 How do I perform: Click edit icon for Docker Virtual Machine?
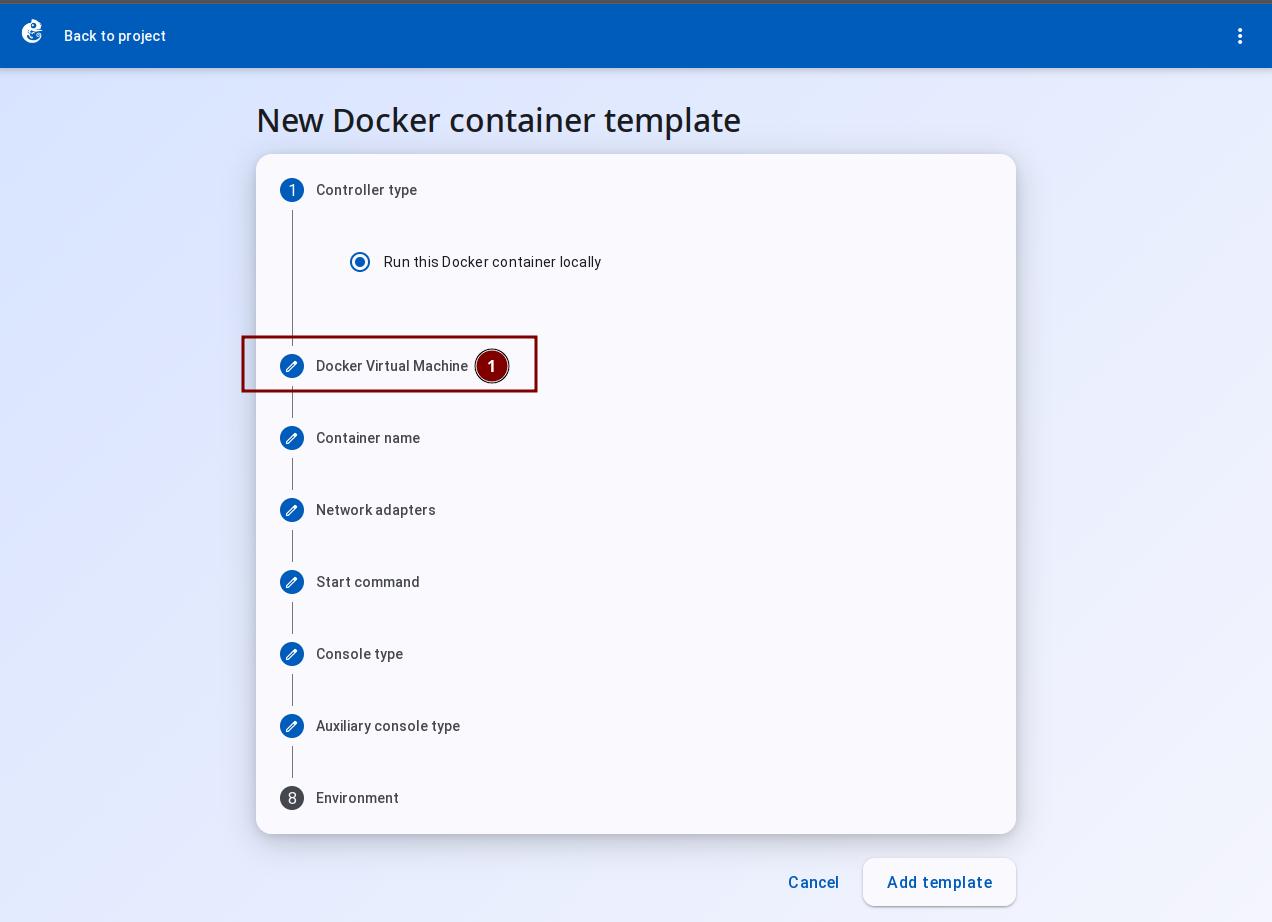(292, 366)
